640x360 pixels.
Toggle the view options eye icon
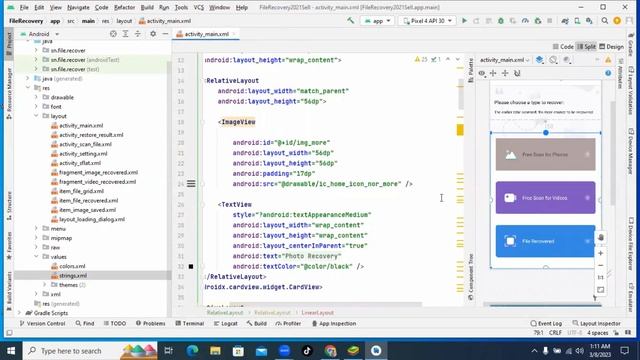(x=482, y=73)
